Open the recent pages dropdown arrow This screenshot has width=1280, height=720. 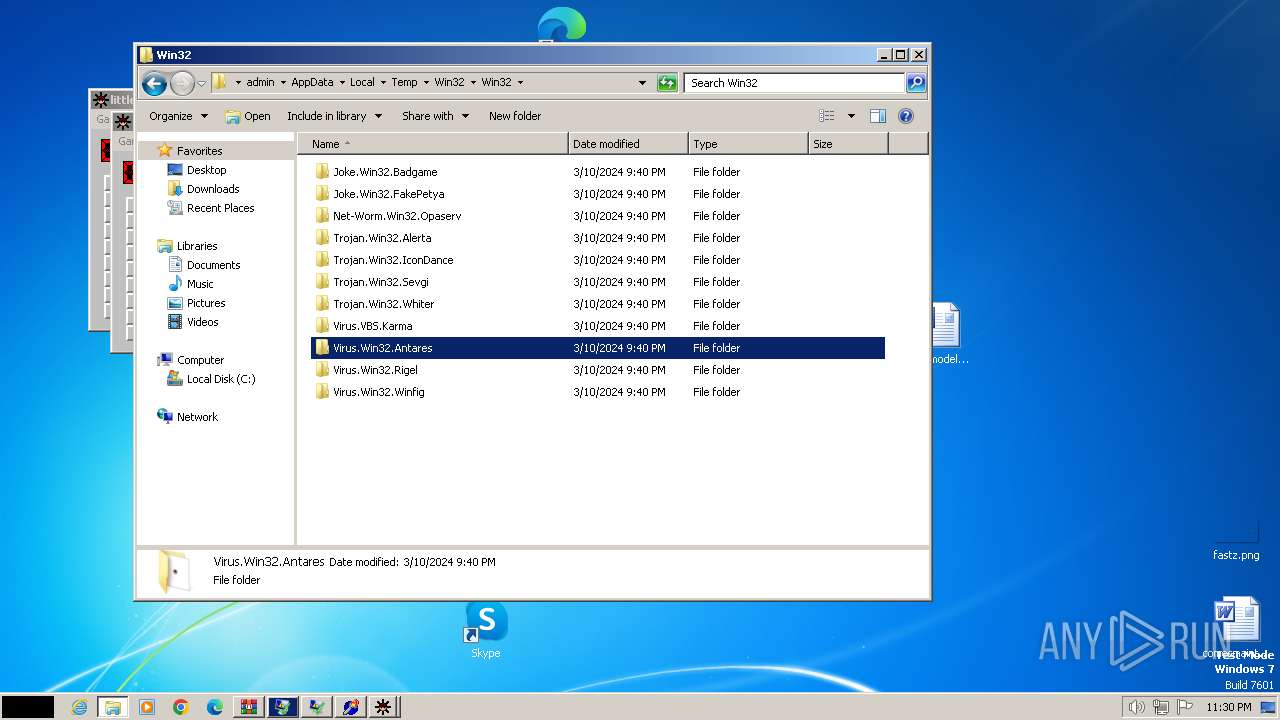click(202, 83)
